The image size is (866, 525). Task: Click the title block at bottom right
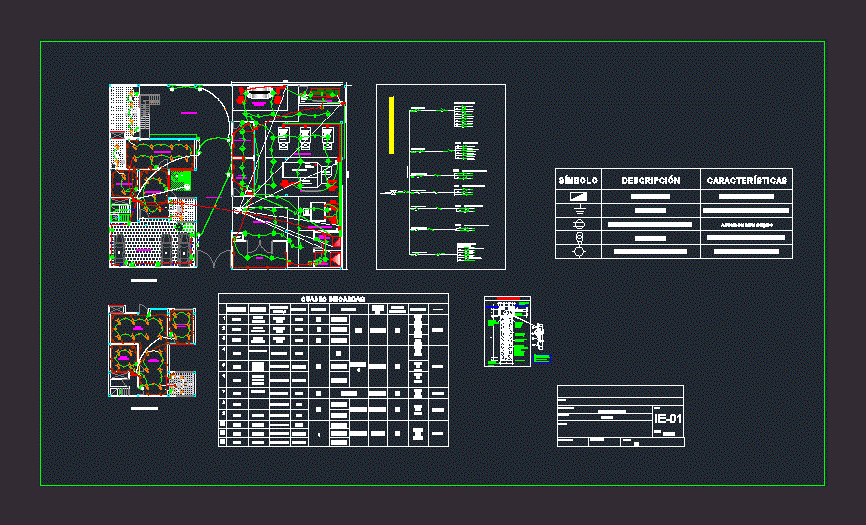point(620,415)
